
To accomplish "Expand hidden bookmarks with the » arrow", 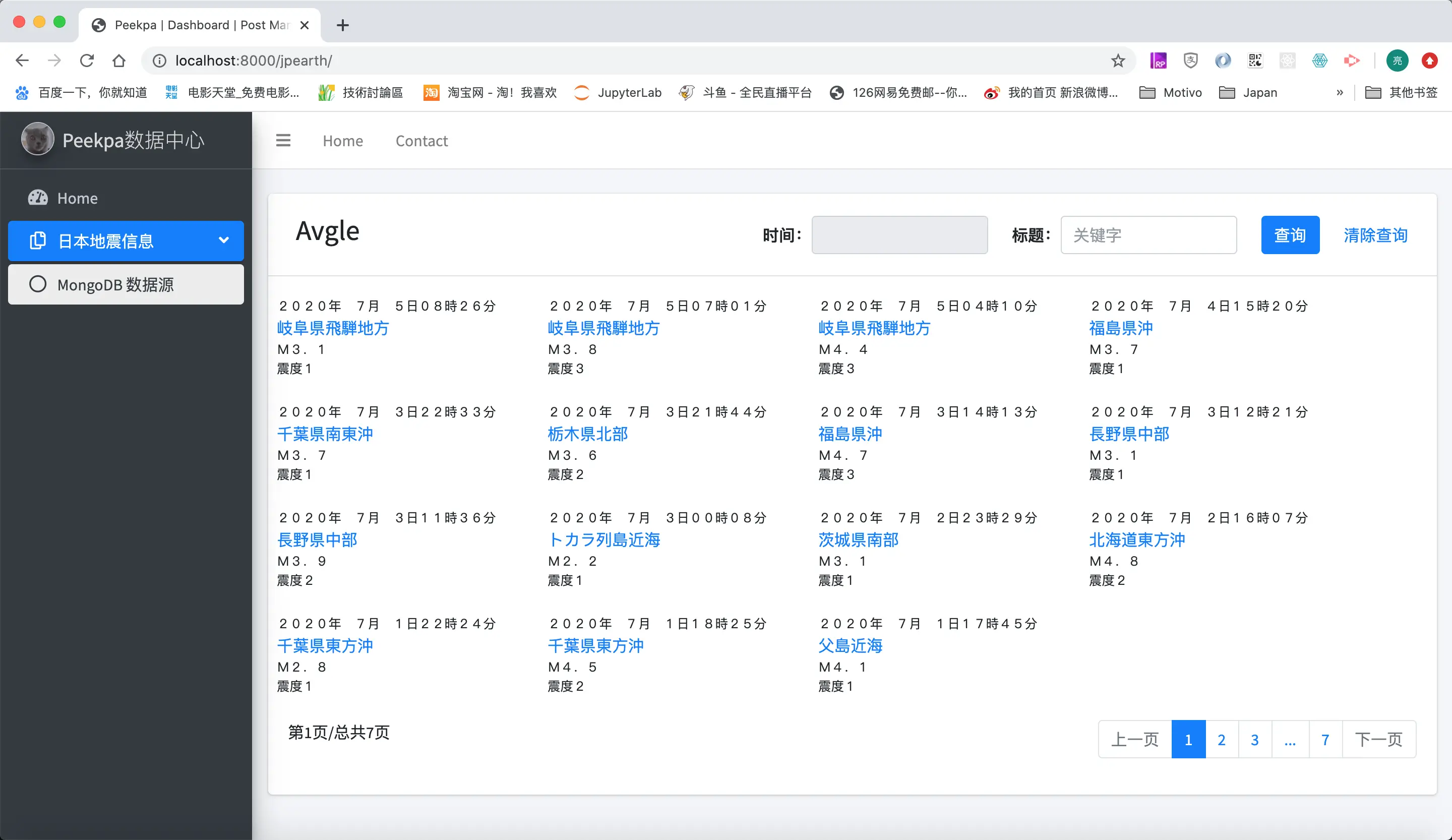I will coord(1339,92).
